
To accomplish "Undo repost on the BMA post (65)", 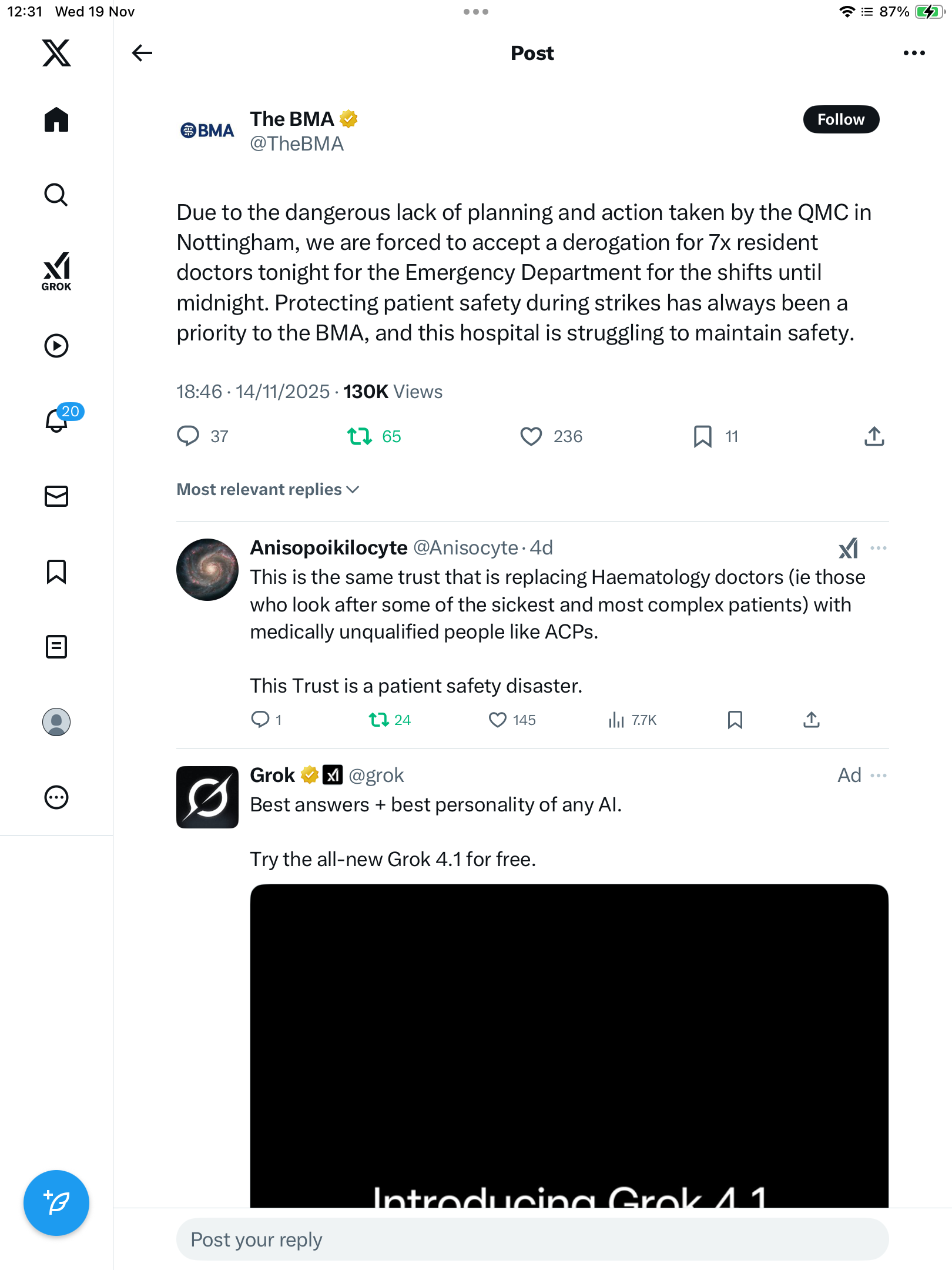I will pos(360,436).
